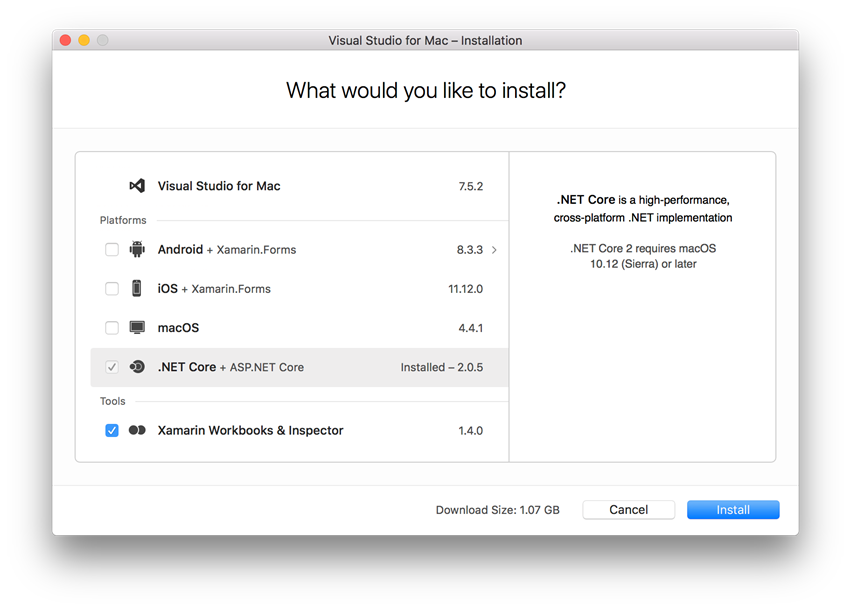Select the Android version number 8.3.3
Viewport: 851px width, 610px height.
pos(469,250)
